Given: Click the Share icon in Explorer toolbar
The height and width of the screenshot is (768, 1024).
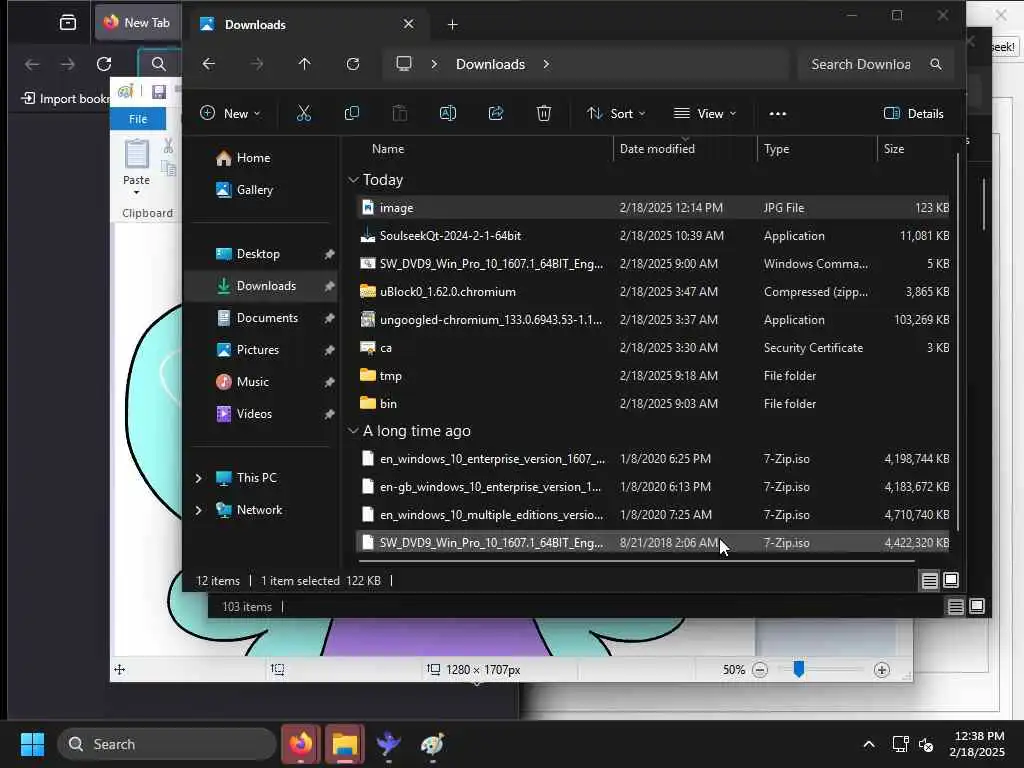Looking at the screenshot, I should tap(496, 114).
